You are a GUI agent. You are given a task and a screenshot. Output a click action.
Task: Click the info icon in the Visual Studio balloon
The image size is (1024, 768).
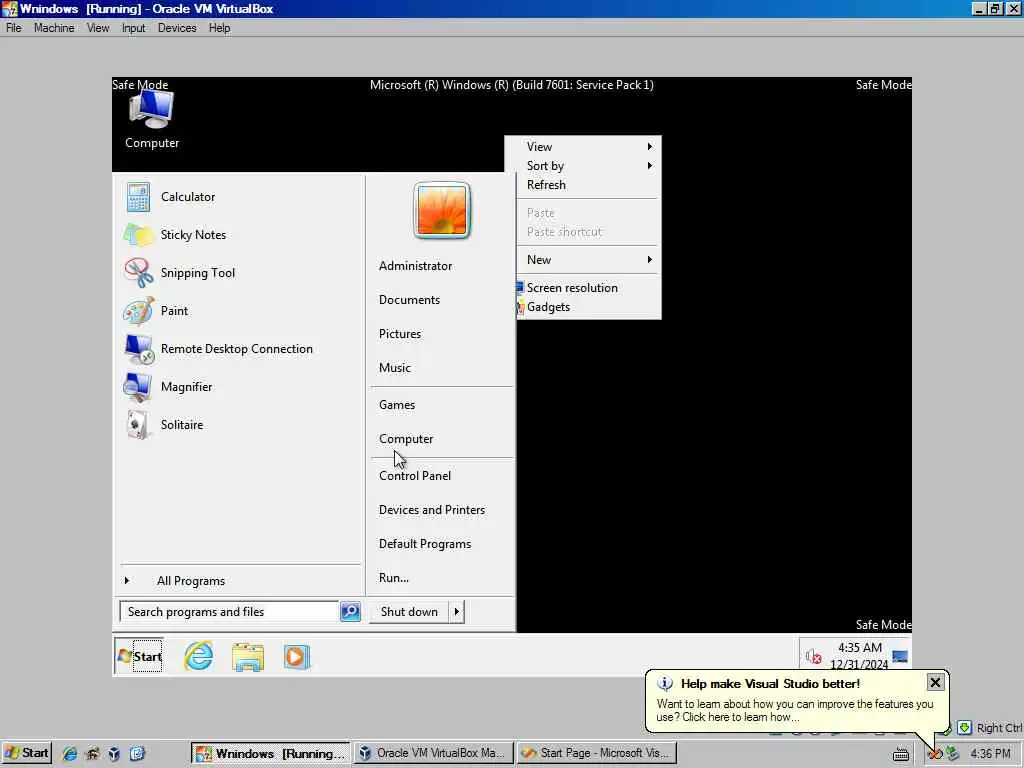665,684
